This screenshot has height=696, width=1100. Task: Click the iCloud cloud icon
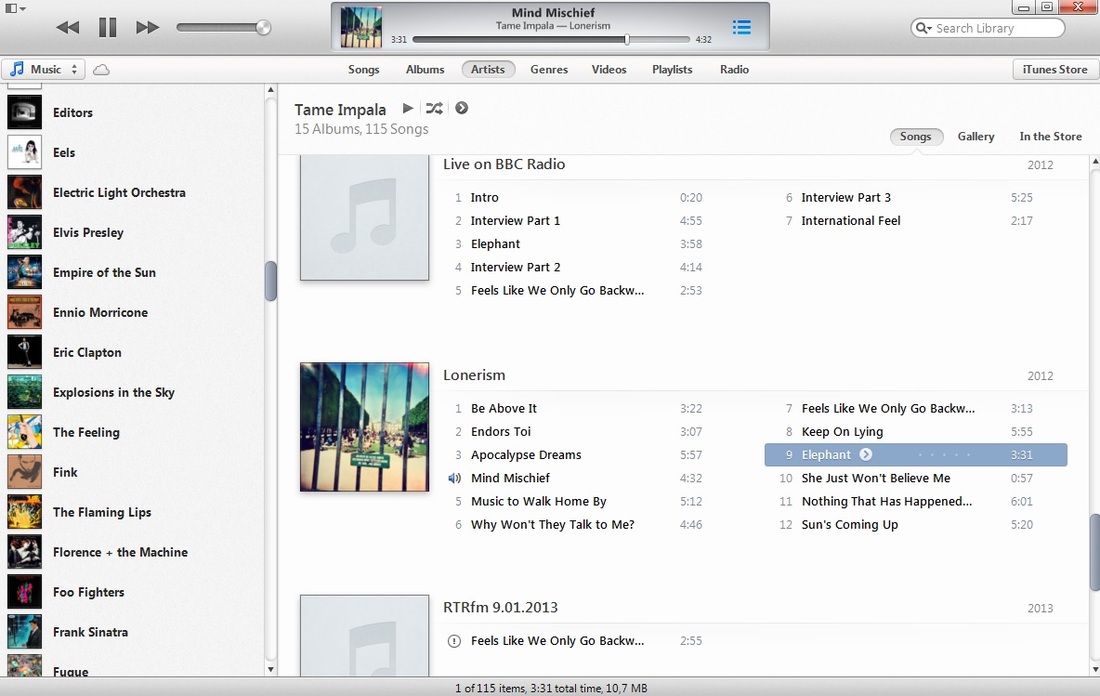coord(101,69)
